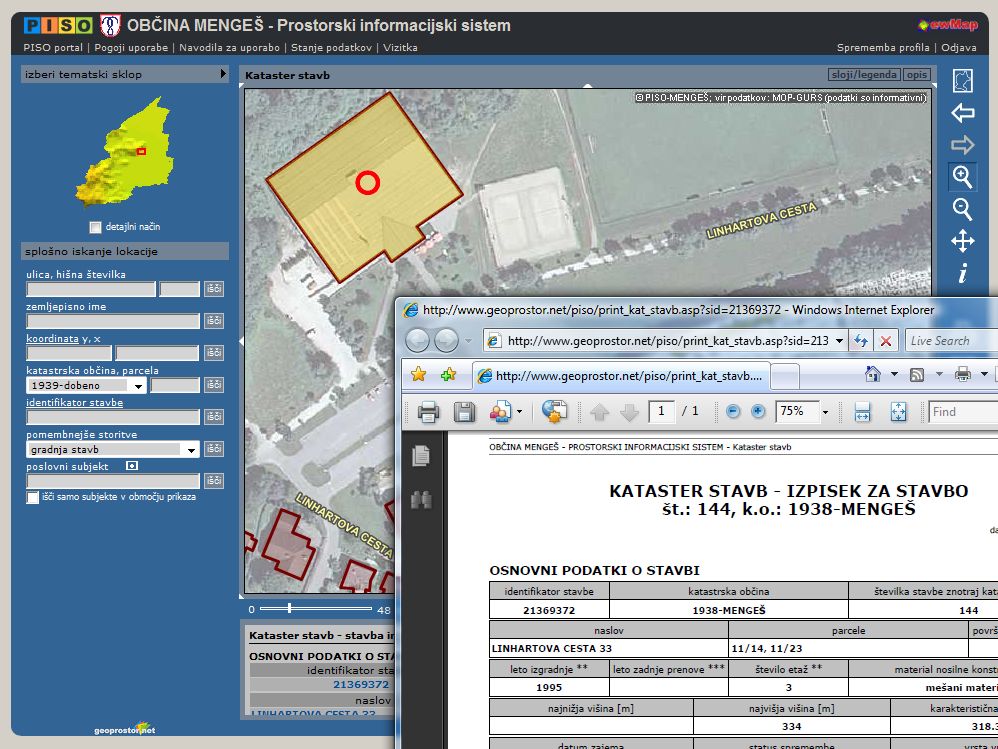Click the PDF toolbar print icon
This screenshot has height=749, width=998.
[x=428, y=411]
